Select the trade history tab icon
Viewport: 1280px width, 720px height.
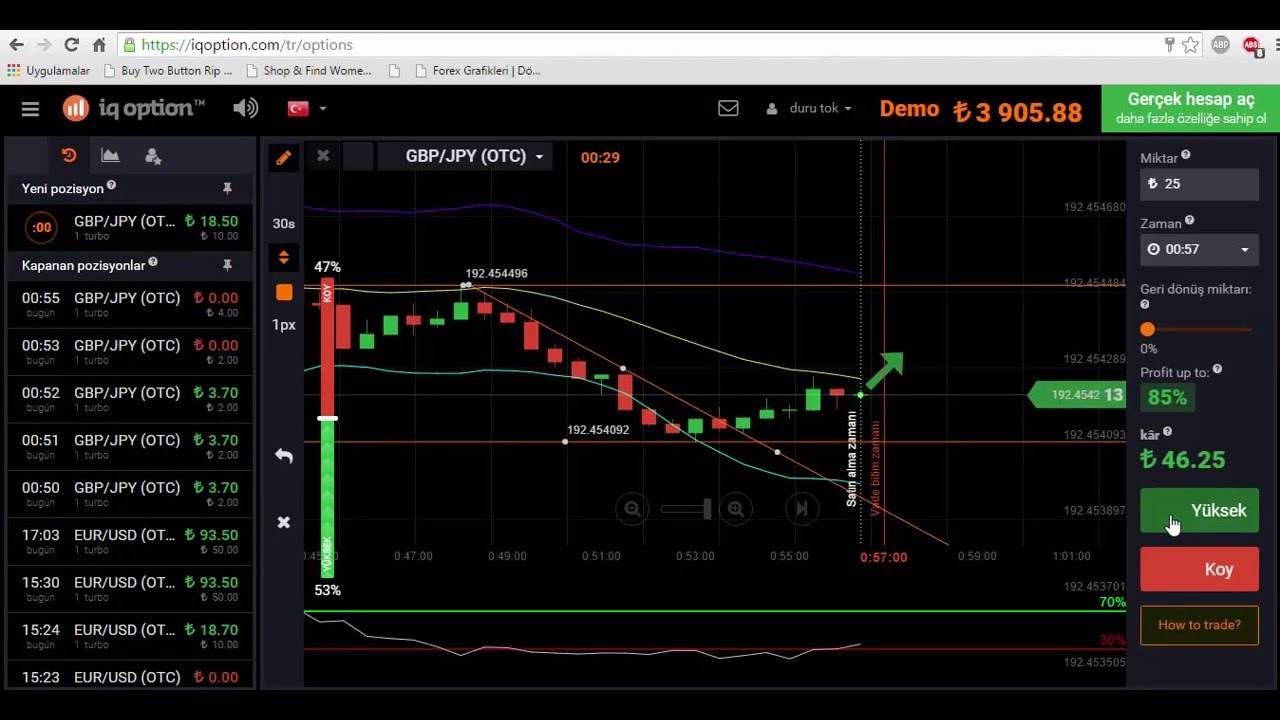coord(68,155)
